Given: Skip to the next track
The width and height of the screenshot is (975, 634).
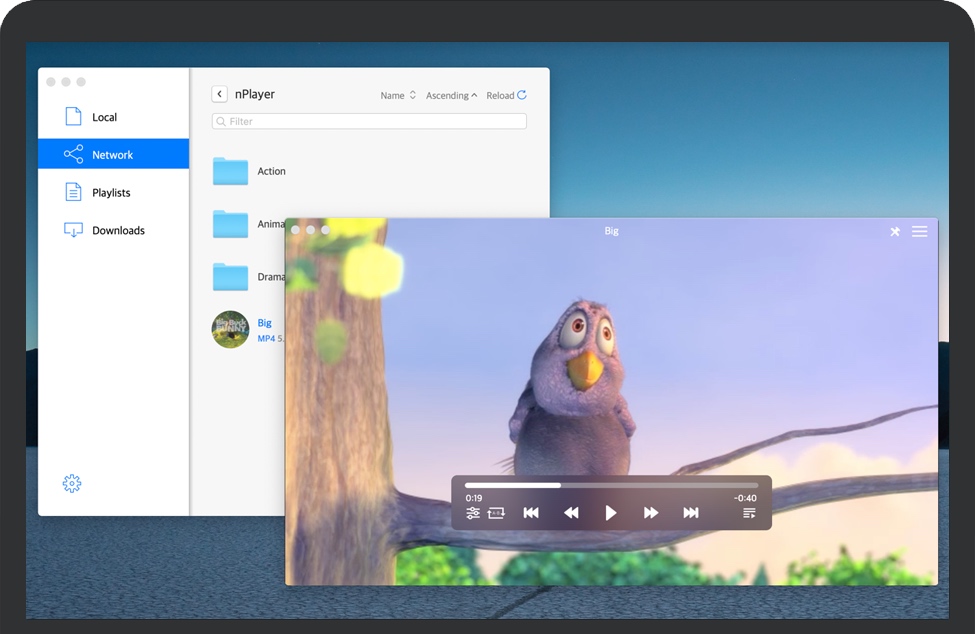Looking at the screenshot, I should [x=690, y=512].
